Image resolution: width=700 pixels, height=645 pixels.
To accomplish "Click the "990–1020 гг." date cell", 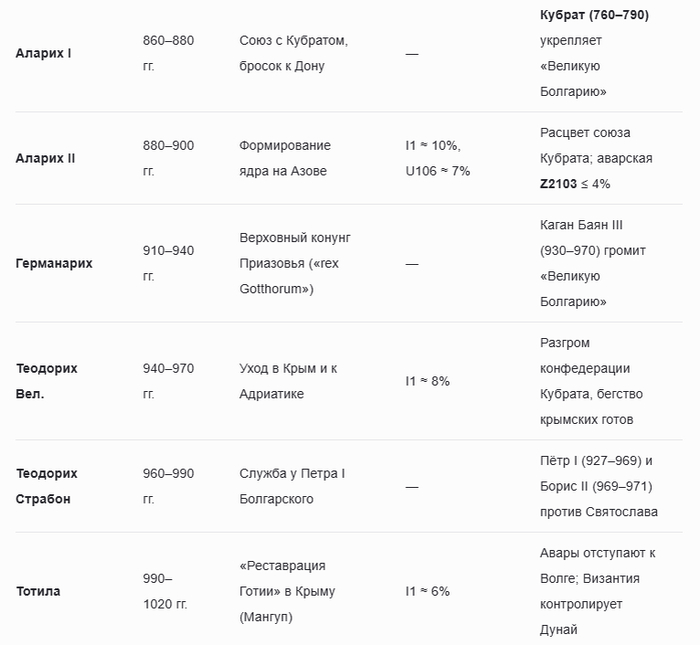I will coord(165,591).
